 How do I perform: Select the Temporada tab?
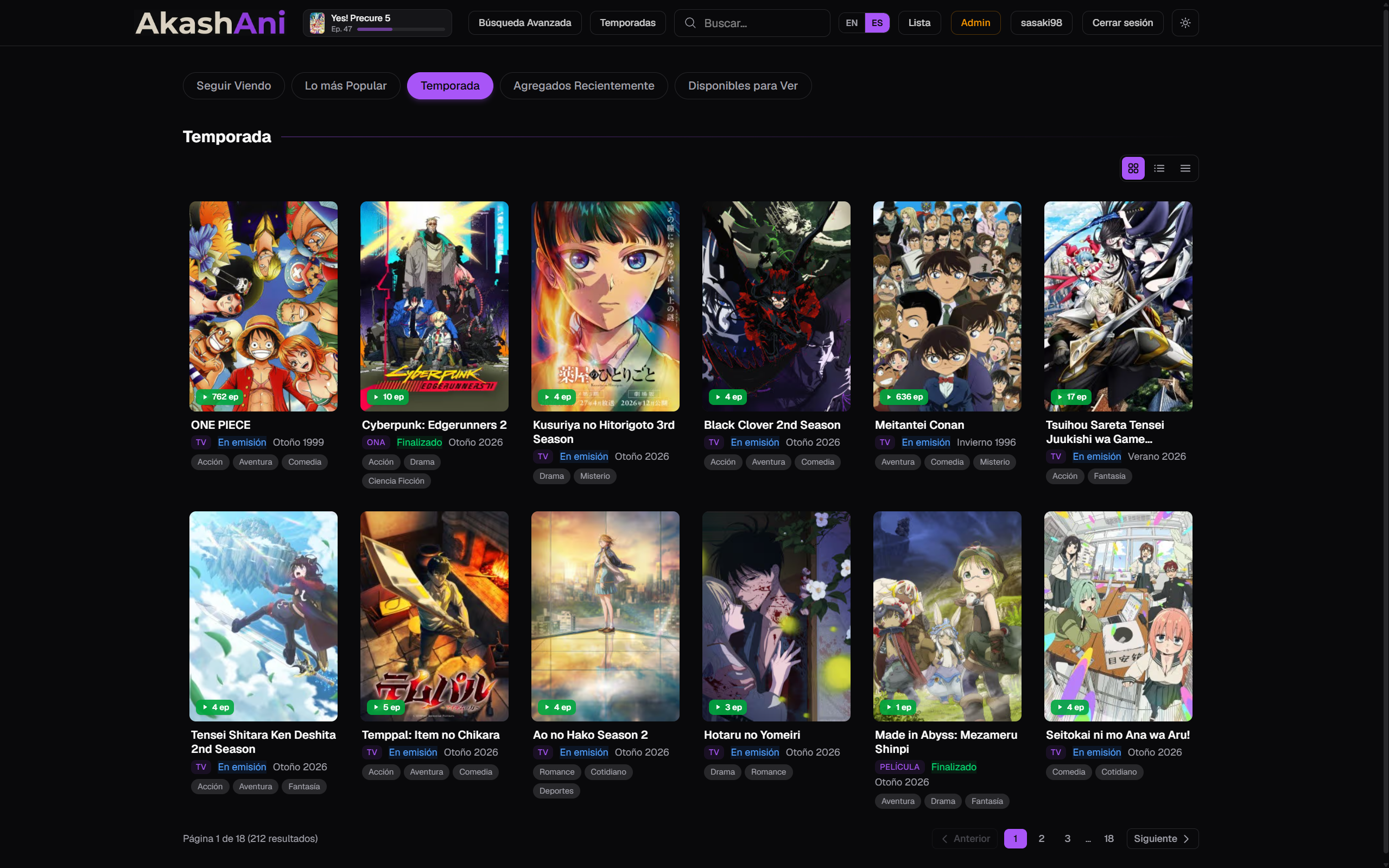click(450, 86)
